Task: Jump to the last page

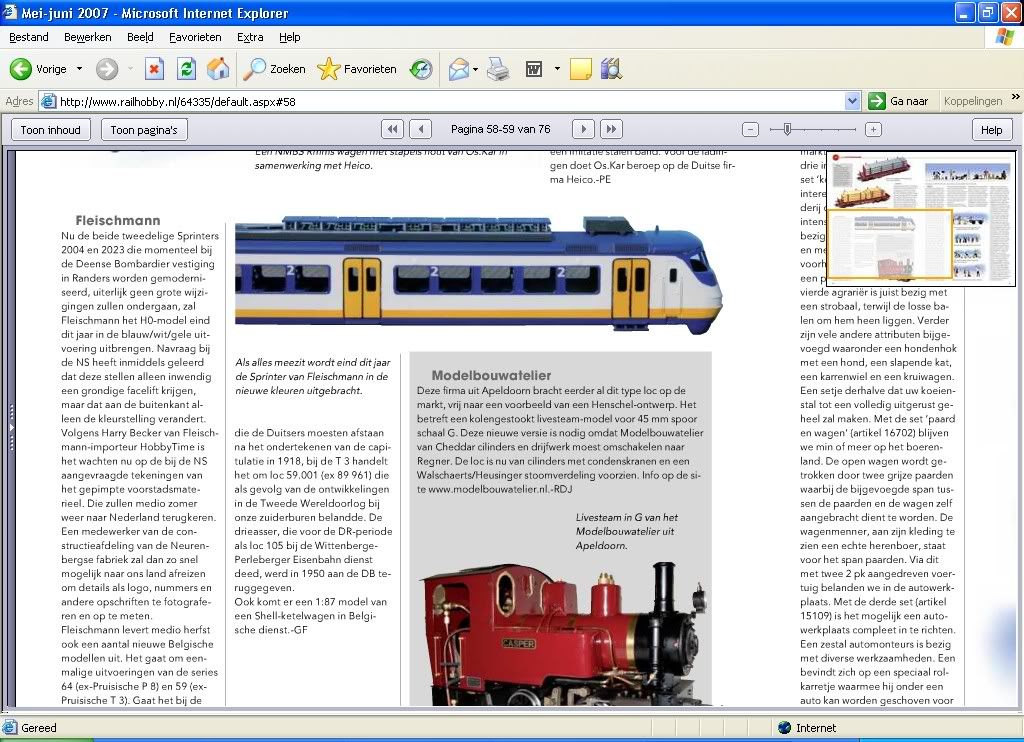Action: (611, 129)
